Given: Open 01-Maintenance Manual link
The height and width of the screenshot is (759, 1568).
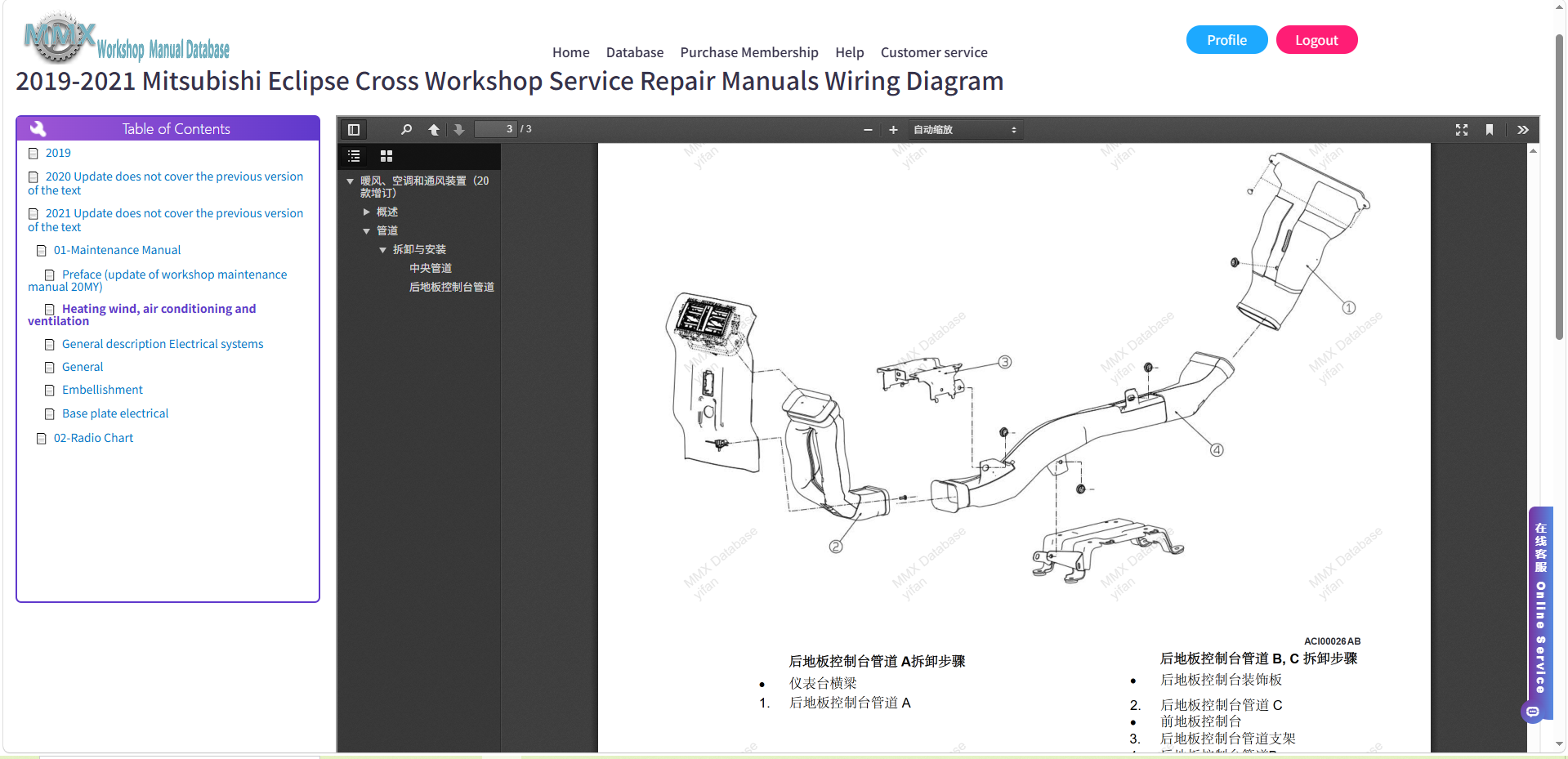Looking at the screenshot, I should [117, 250].
